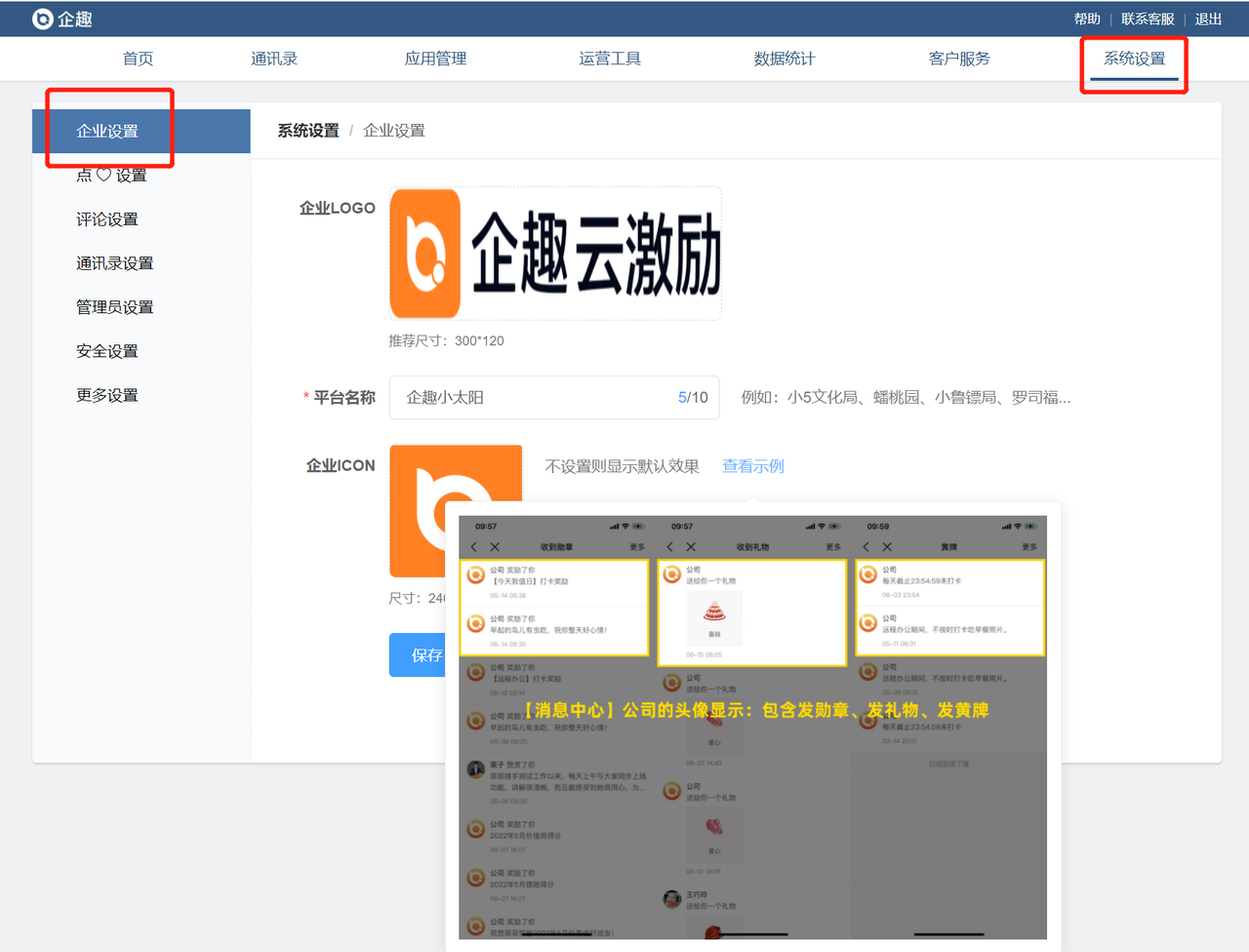Screen dimensions: 1249x952
Task: Switch to the 通讯录 tab
Action: pyautogui.click(x=273, y=59)
